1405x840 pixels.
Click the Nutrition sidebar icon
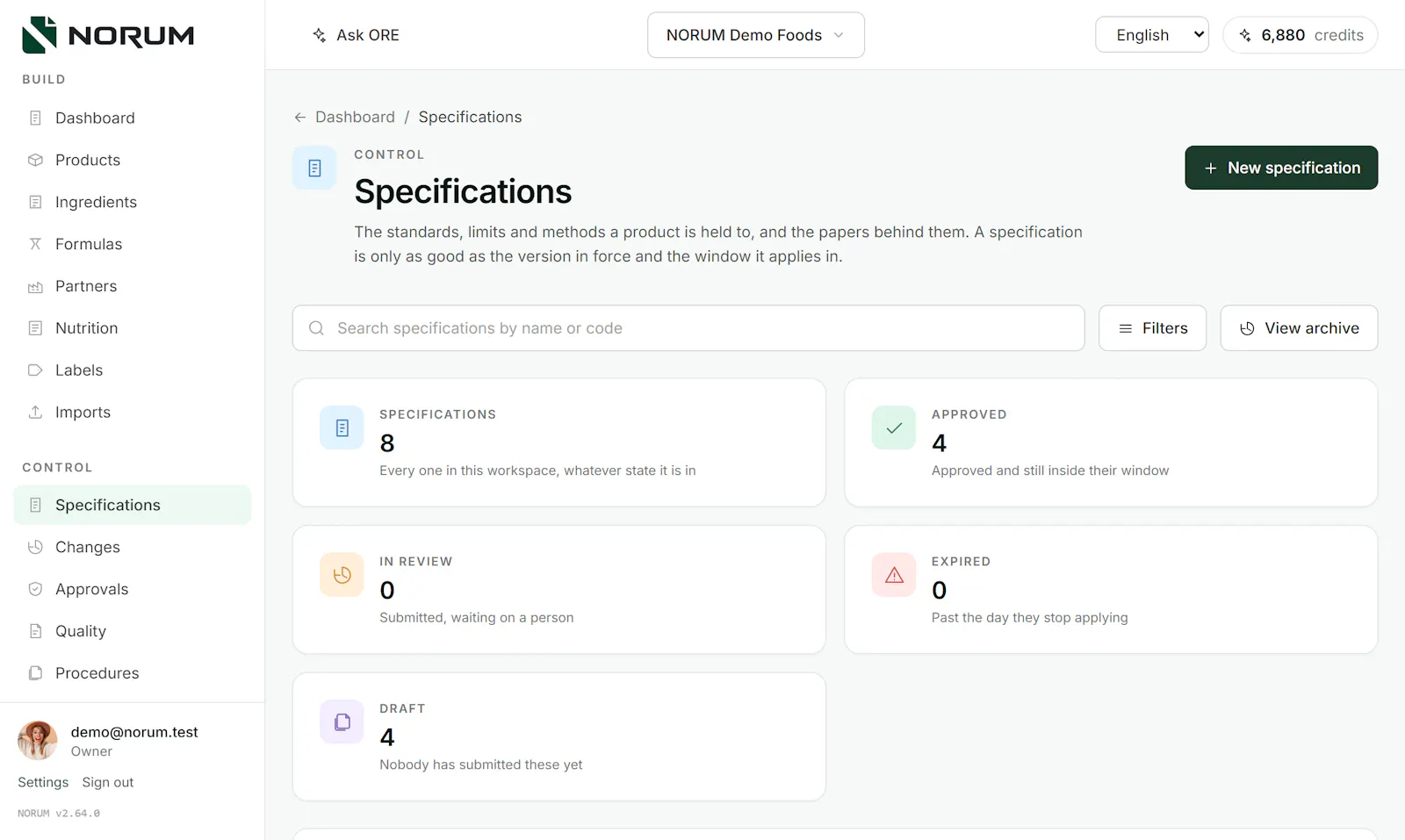(35, 328)
